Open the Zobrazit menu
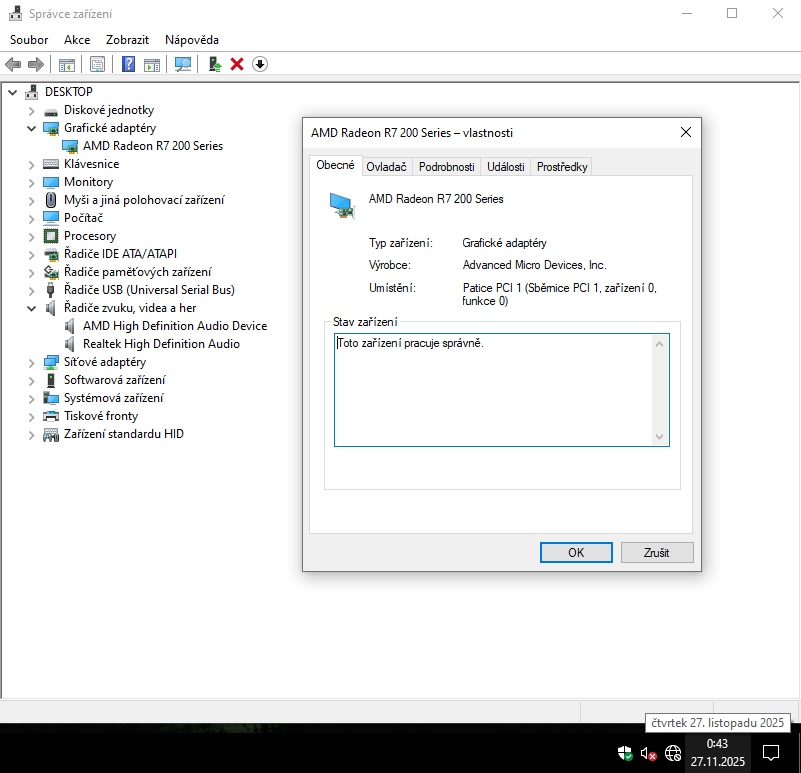Screen dimensions: 801x773 click(x=127, y=40)
